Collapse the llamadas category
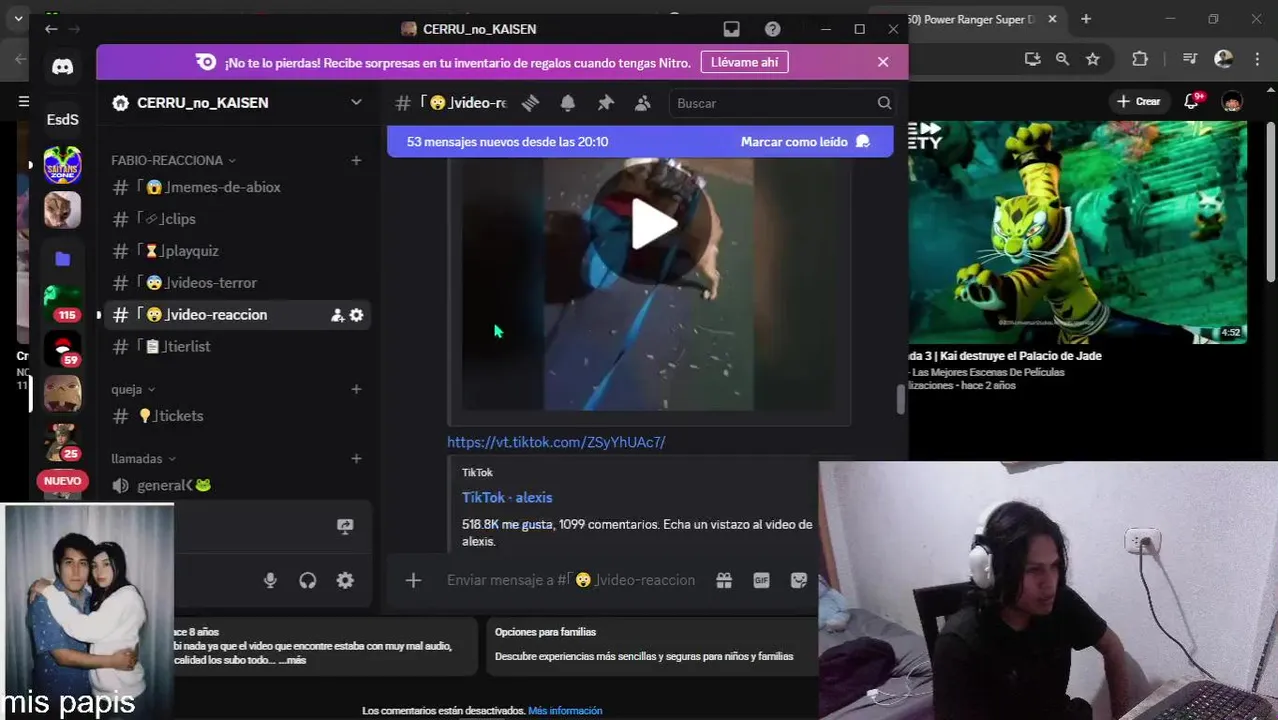Image resolution: width=1278 pixels, height=720 pixels. tap(143, 459)
